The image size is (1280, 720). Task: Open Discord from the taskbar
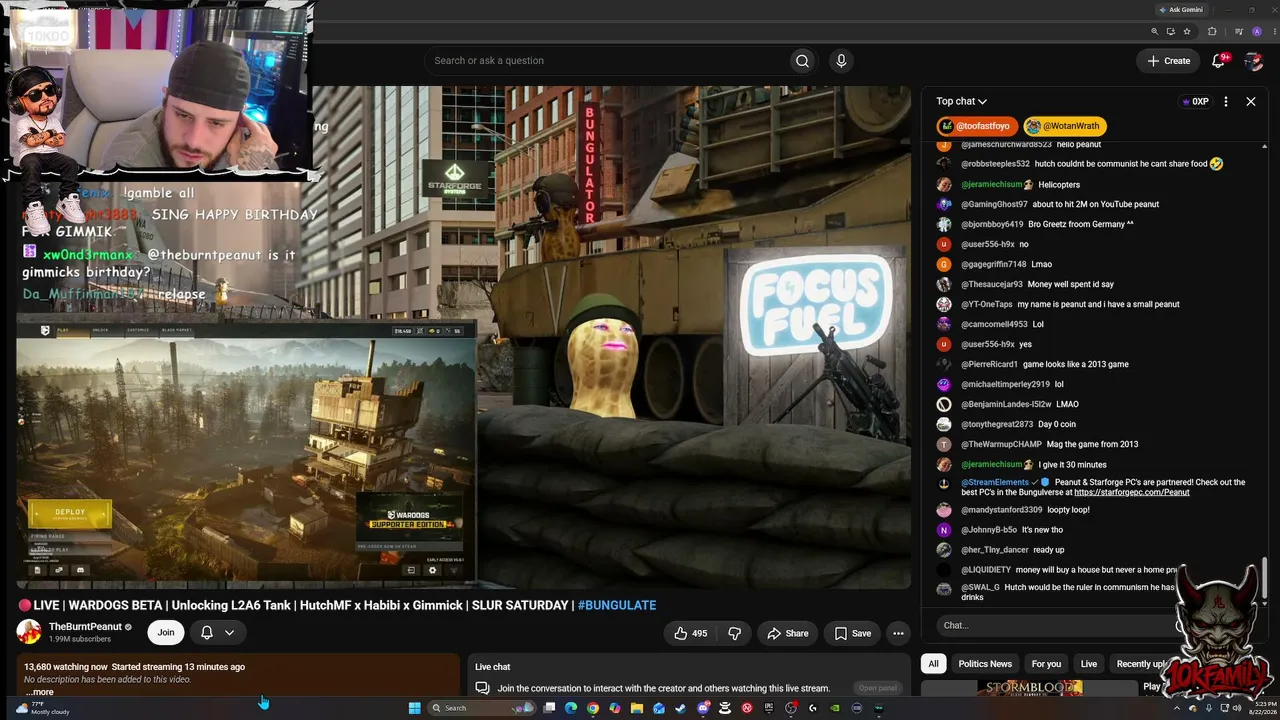(x=703, y=708)
